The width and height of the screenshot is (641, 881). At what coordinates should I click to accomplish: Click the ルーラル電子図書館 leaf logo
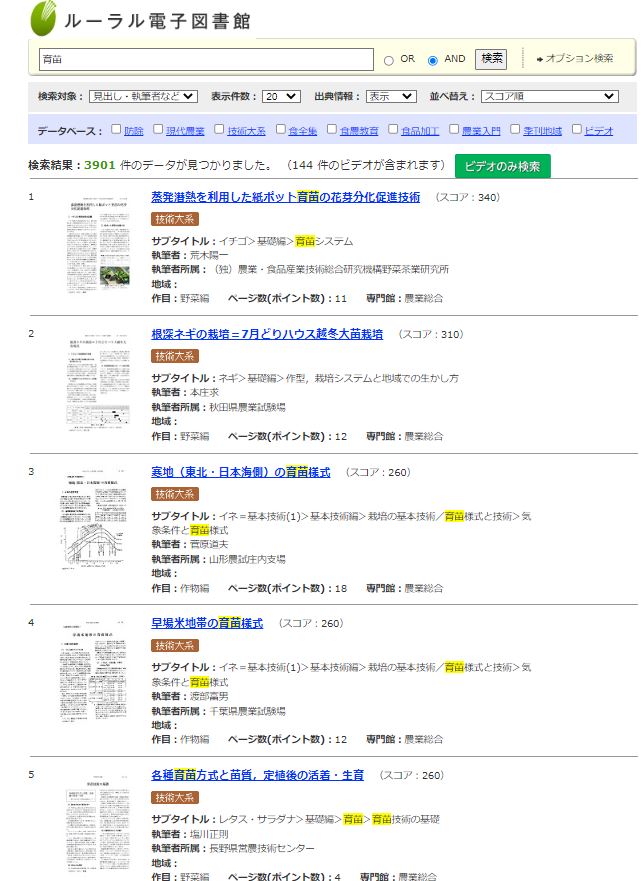[43, 19]
